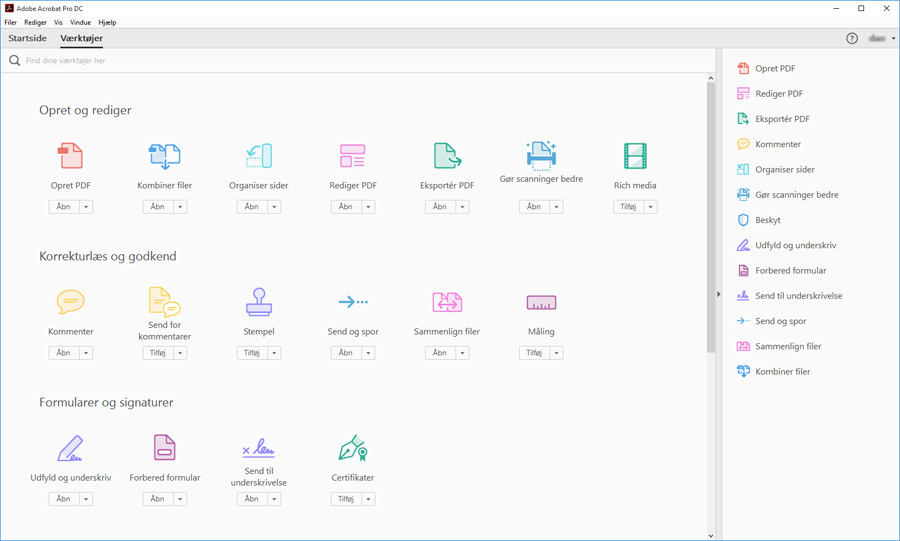This screenshot has height=541, width=900.
Task: Click the vertical scrollbar up arrow
Action: [711, 78]
